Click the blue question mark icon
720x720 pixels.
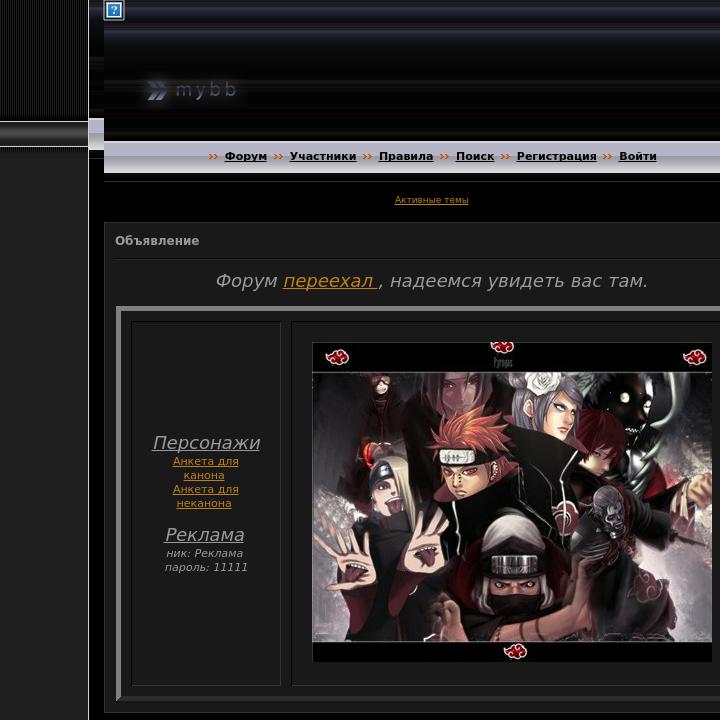pyautogui.click(x=114, y=10)
